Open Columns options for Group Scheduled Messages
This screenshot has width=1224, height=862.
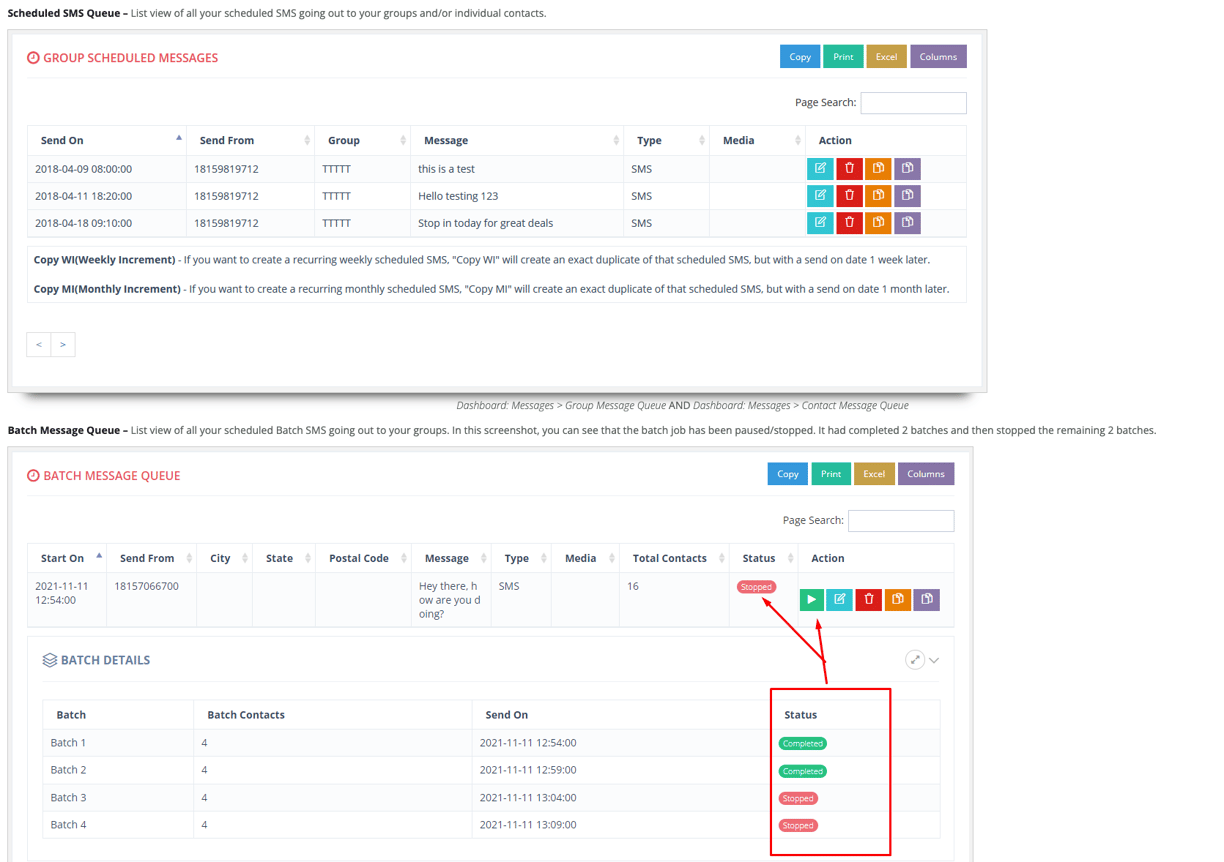pos(938,57)
